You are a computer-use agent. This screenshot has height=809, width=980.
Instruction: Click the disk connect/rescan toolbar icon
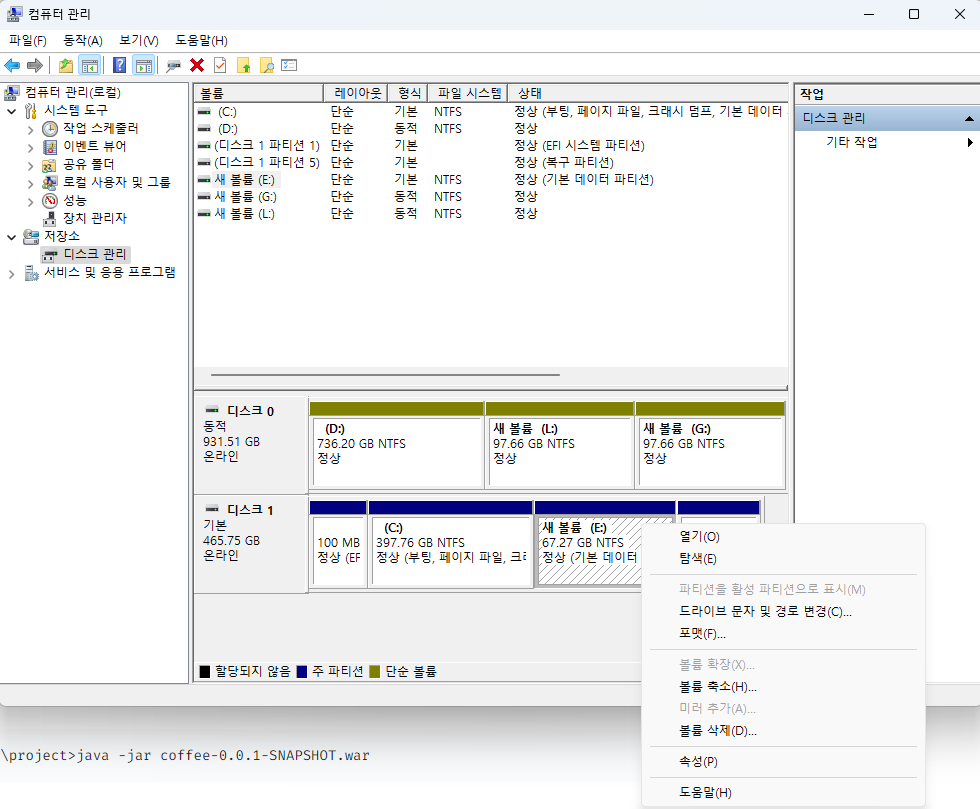click(x=173, y=65)
